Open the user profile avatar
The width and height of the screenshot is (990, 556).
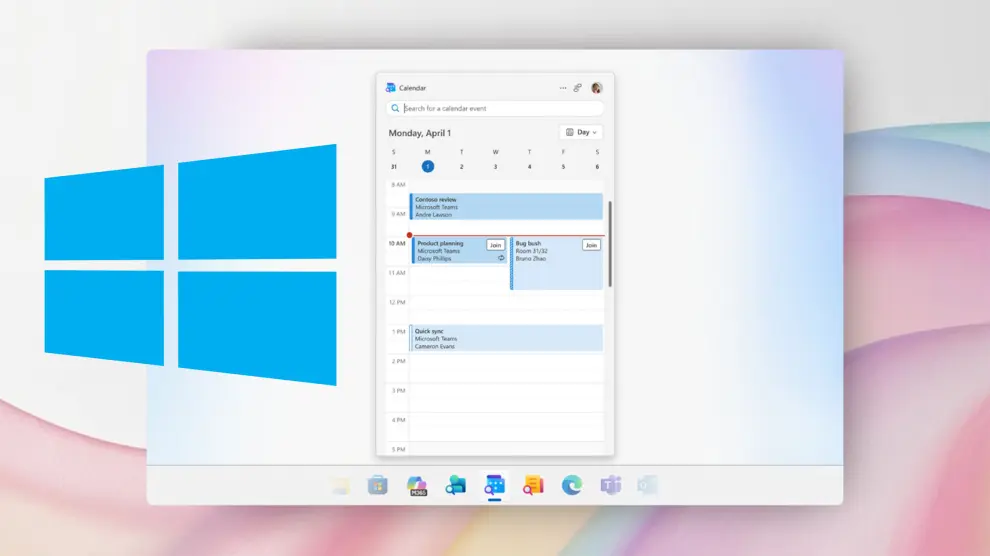coord(597,88)
